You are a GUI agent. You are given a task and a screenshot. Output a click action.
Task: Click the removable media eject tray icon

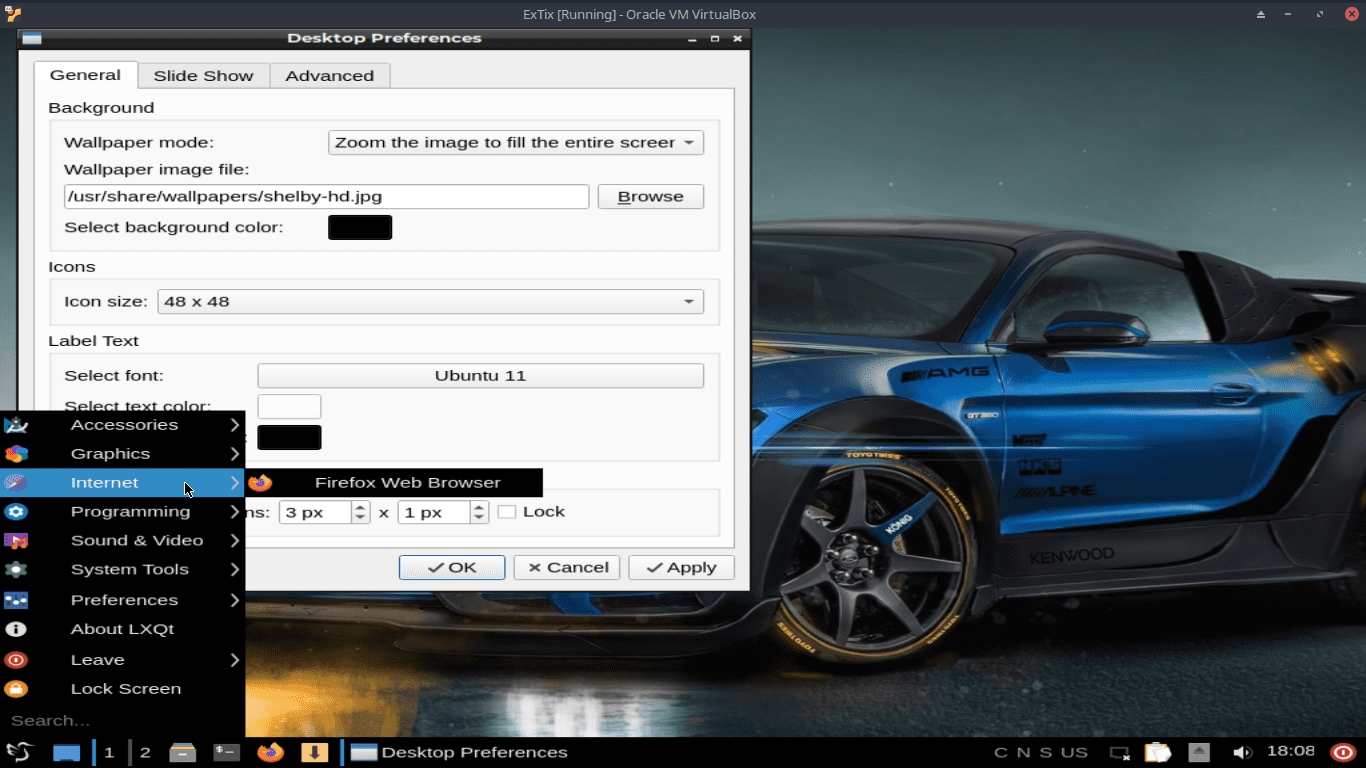tap(1199, 752)
